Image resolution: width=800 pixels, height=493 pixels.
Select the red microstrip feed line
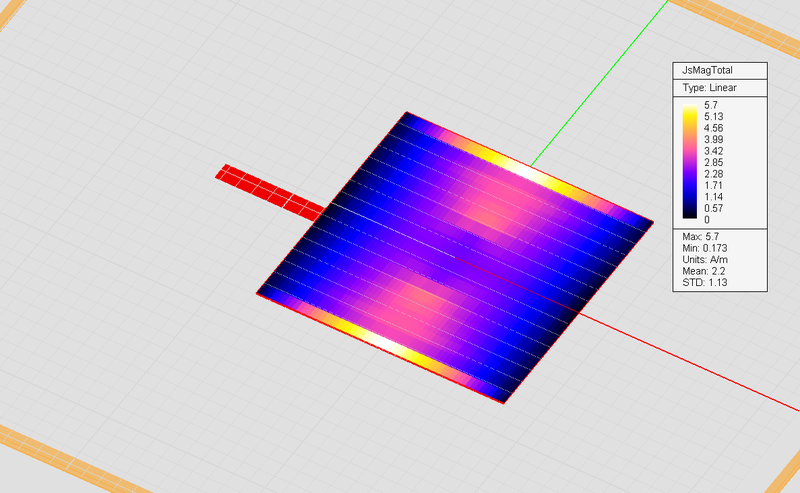[269, 192]
